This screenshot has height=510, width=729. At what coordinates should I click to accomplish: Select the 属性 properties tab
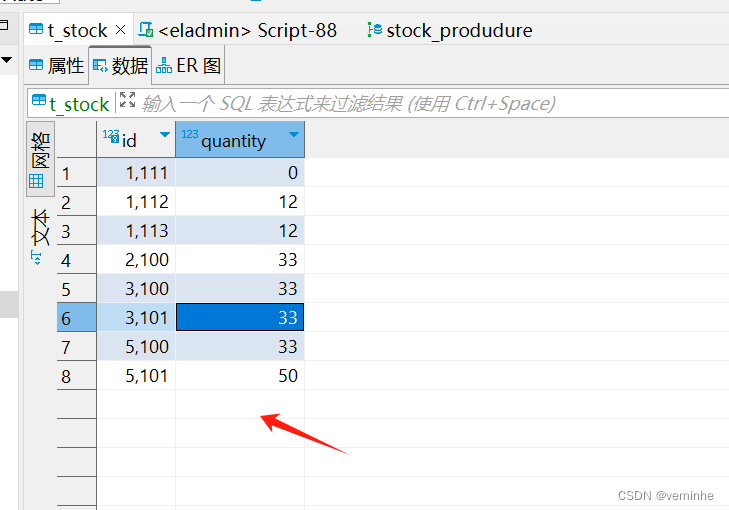(x=56, y=66)
